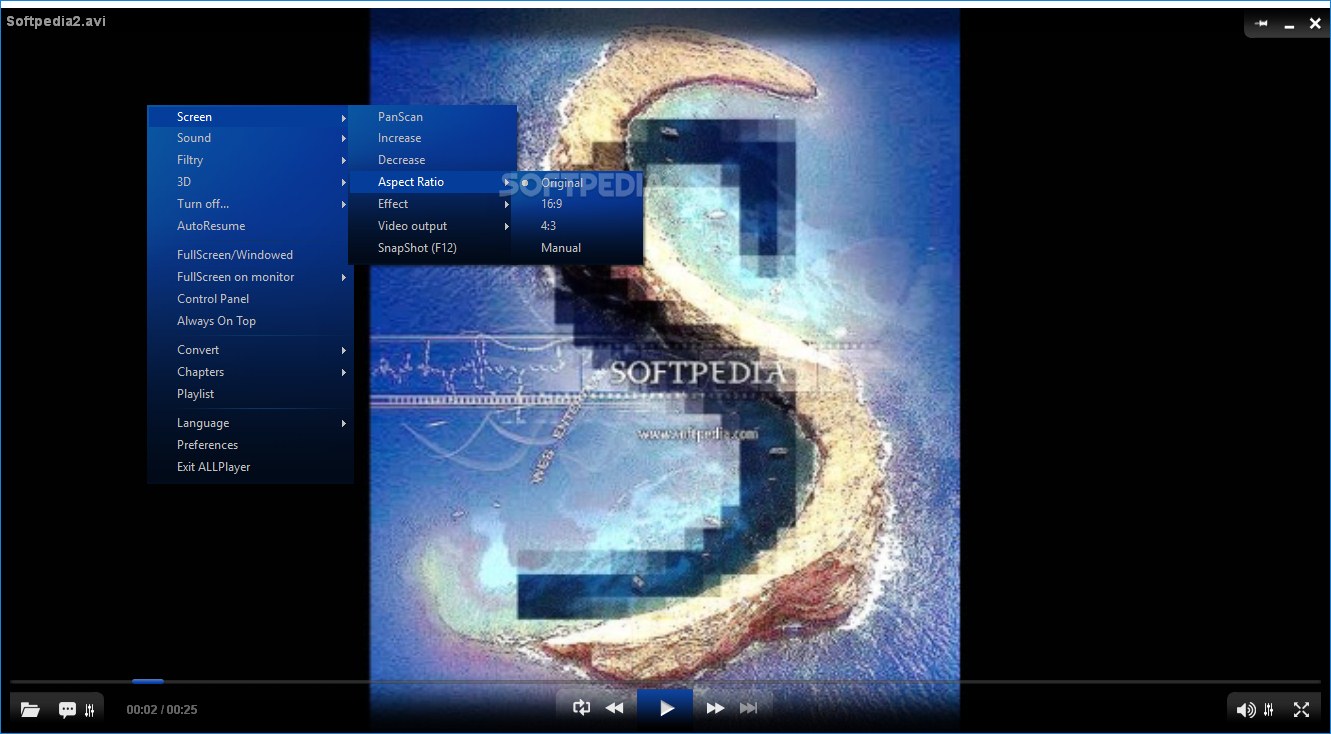Click Decrease in Screen submenu
The width and height of the screenshot is (1331, 734).
point(432,160)
